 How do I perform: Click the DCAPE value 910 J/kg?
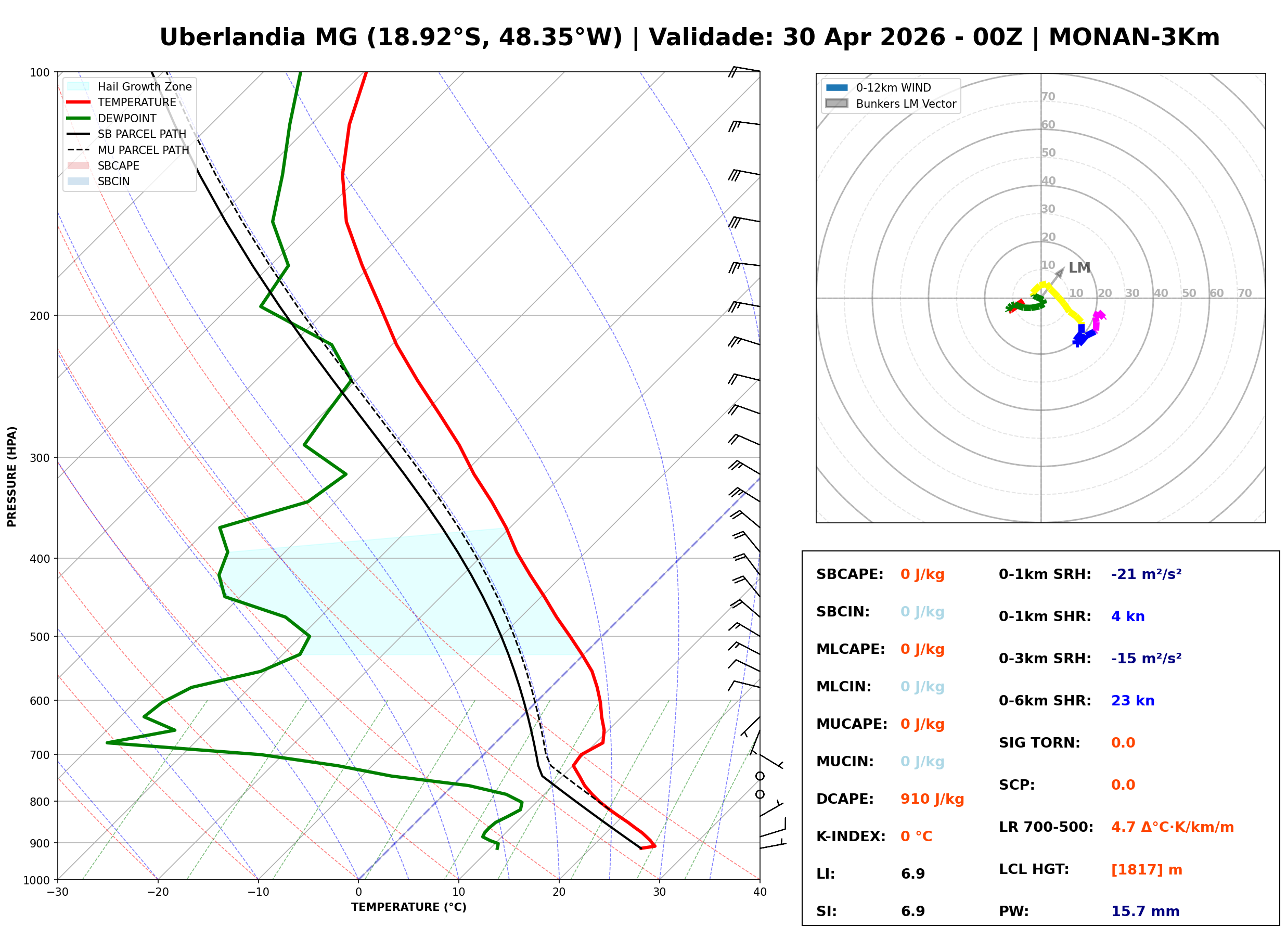tap(932, 799)
